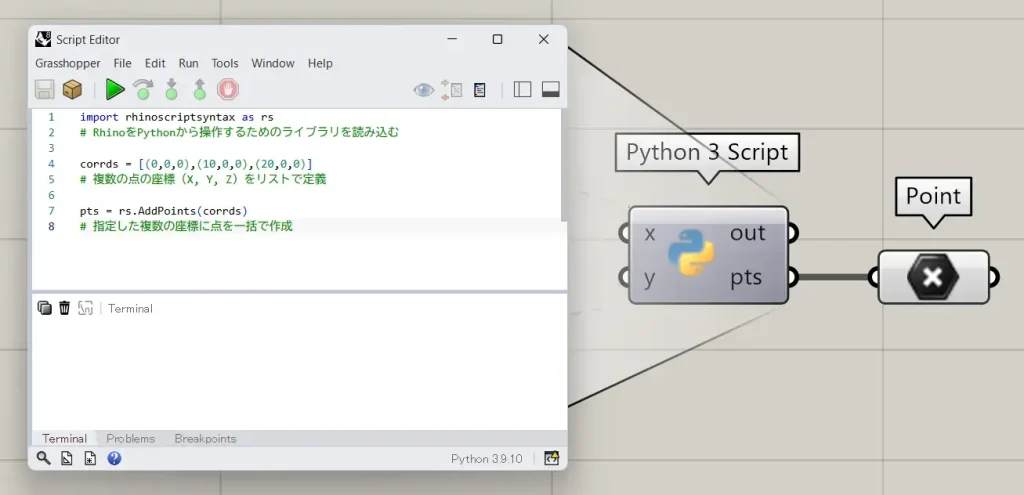Run the script with green play button
Screen dimensions: 1024x495
click(x=115, y=89)
